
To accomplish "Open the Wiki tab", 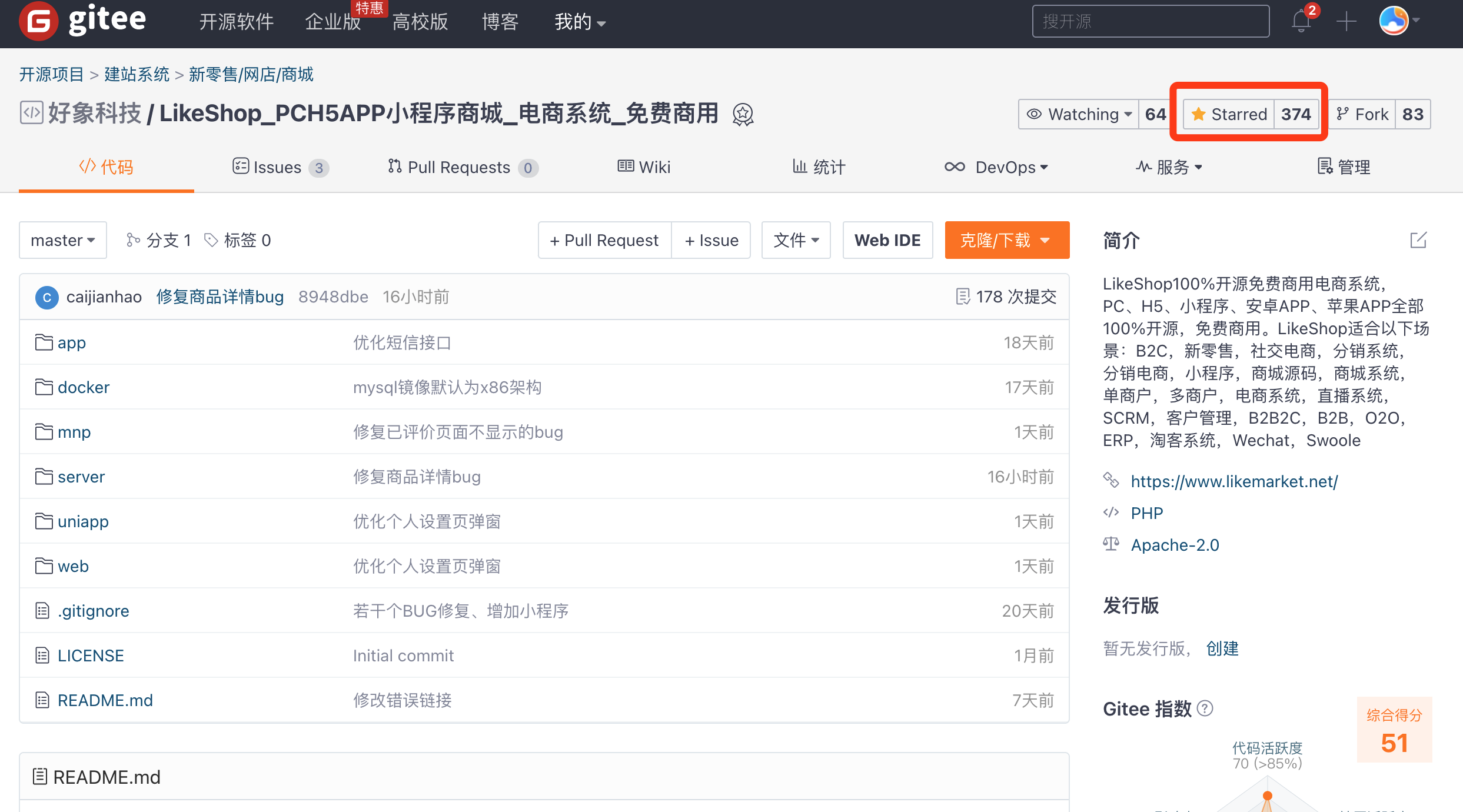I will click(x=644, y=168).
